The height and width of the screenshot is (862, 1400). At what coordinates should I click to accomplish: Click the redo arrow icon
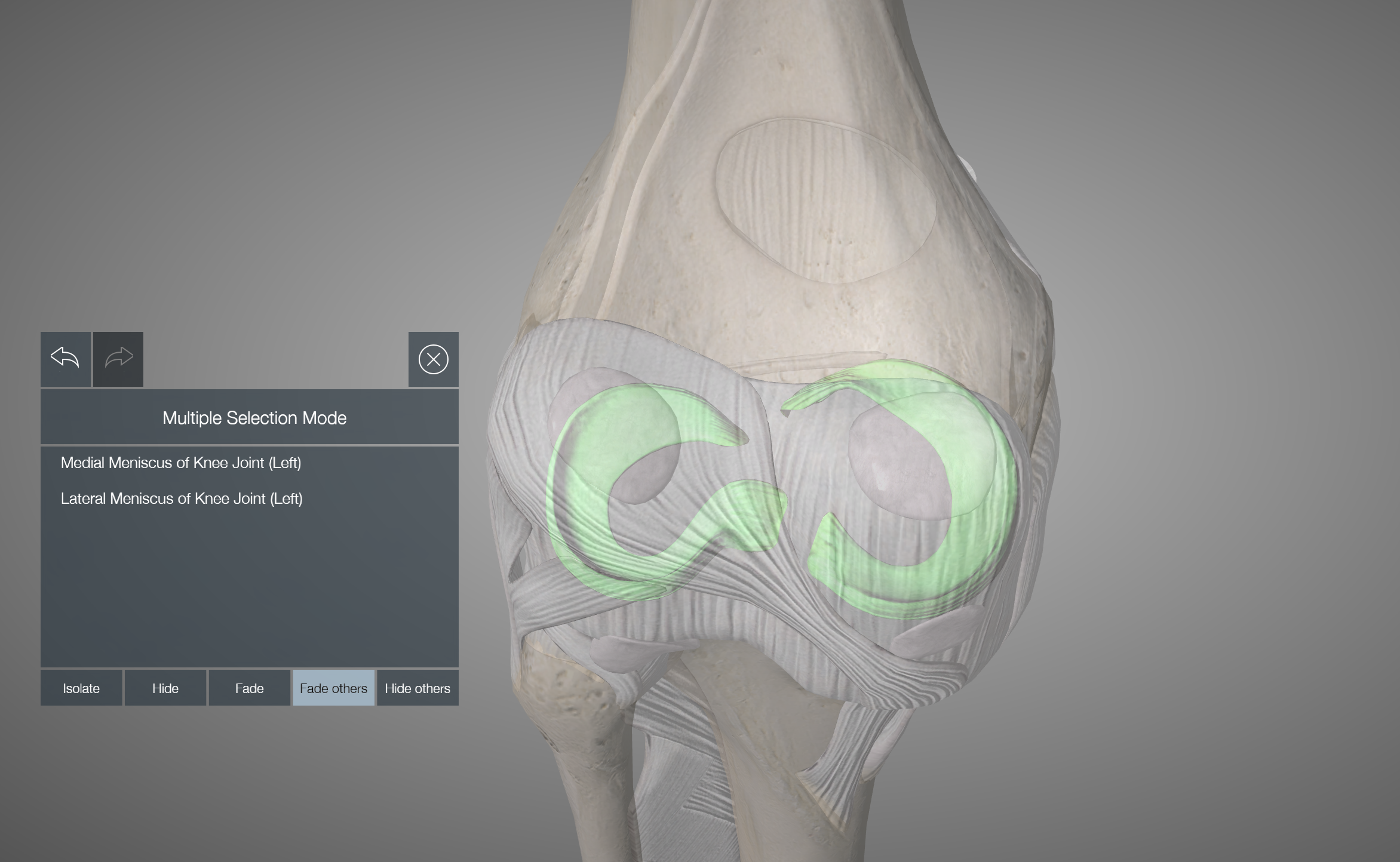(x=118, y=359)
